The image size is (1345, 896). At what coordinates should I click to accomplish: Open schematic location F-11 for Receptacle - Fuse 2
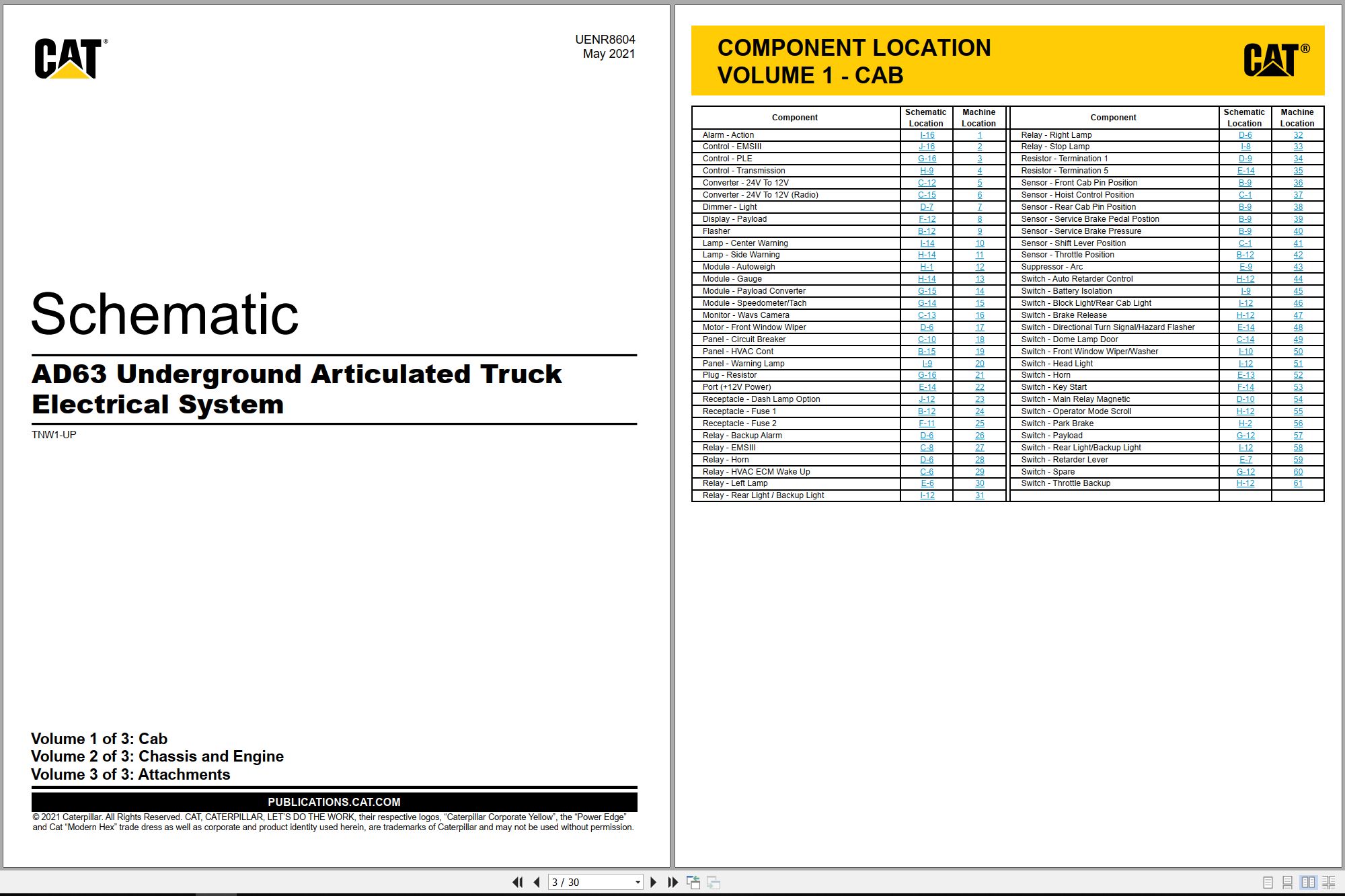[x=927, y=423]
